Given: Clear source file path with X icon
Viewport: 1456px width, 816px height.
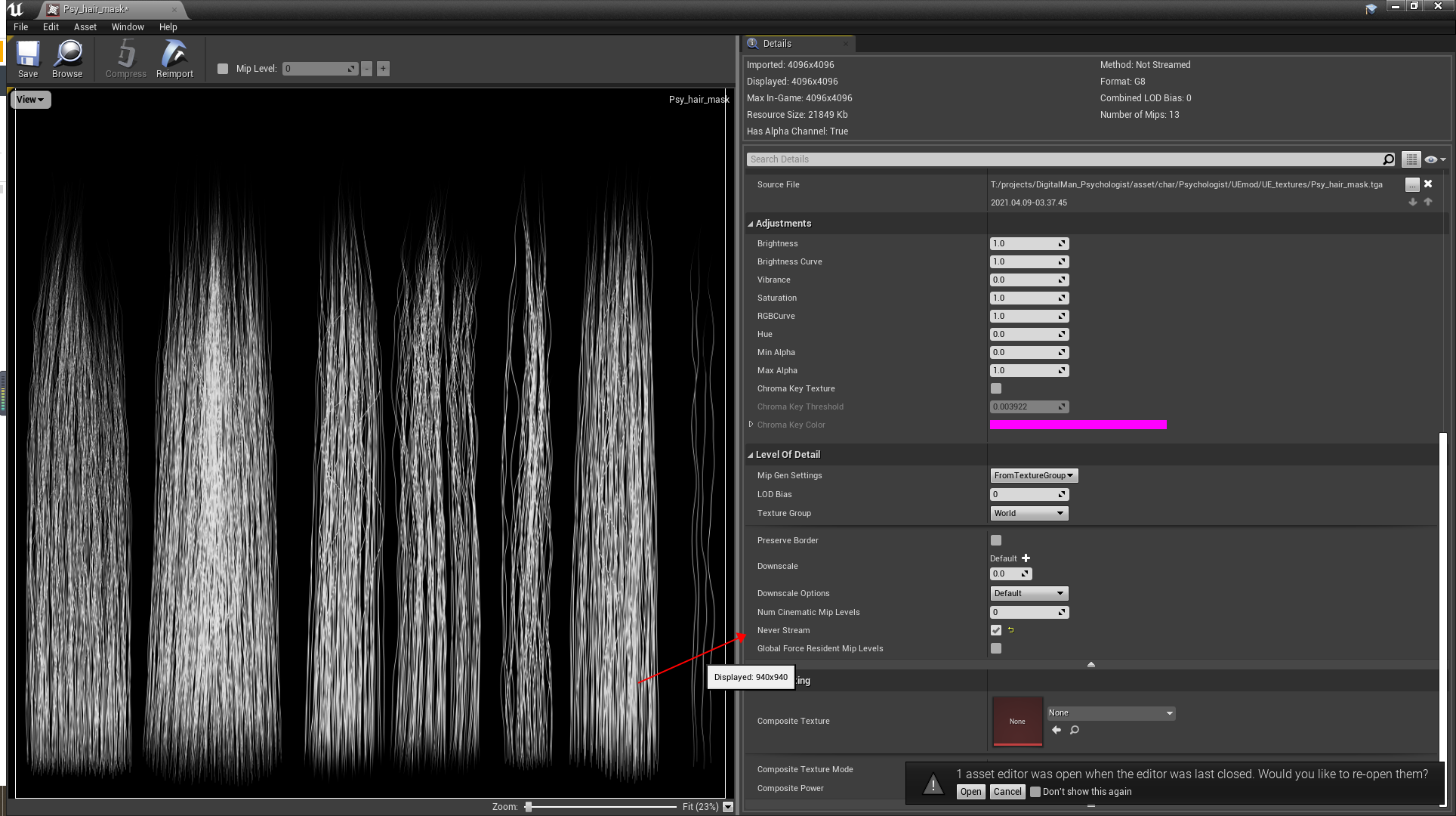Looking at the screenshot, I should pyautogui.click(x=1428, y=184).
